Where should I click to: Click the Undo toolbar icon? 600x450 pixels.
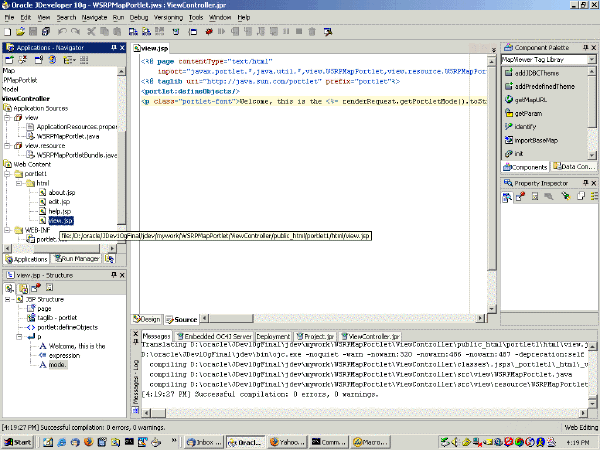62,32
